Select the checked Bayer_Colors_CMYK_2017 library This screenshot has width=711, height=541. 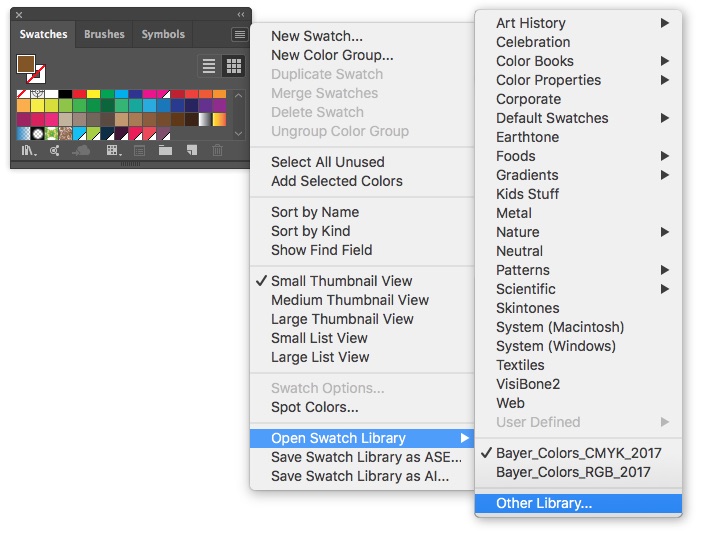(x=578, y=453)
